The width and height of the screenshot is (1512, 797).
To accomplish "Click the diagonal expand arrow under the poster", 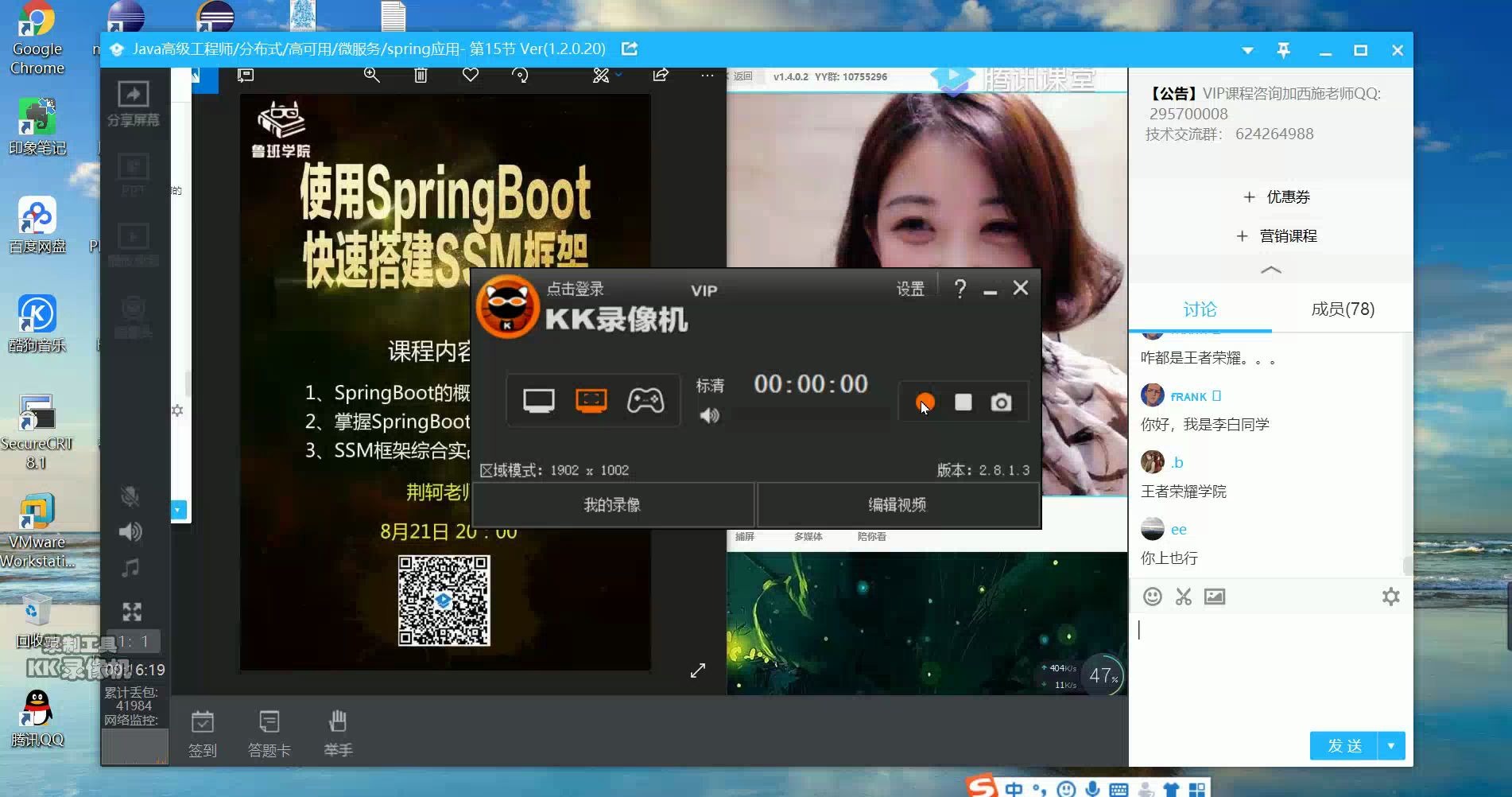I will tap(698, 671).
